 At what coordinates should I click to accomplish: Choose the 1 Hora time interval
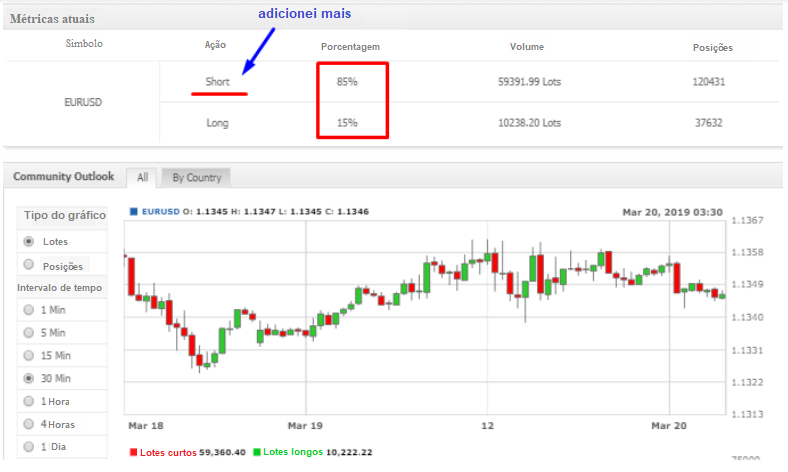[29, 402]
